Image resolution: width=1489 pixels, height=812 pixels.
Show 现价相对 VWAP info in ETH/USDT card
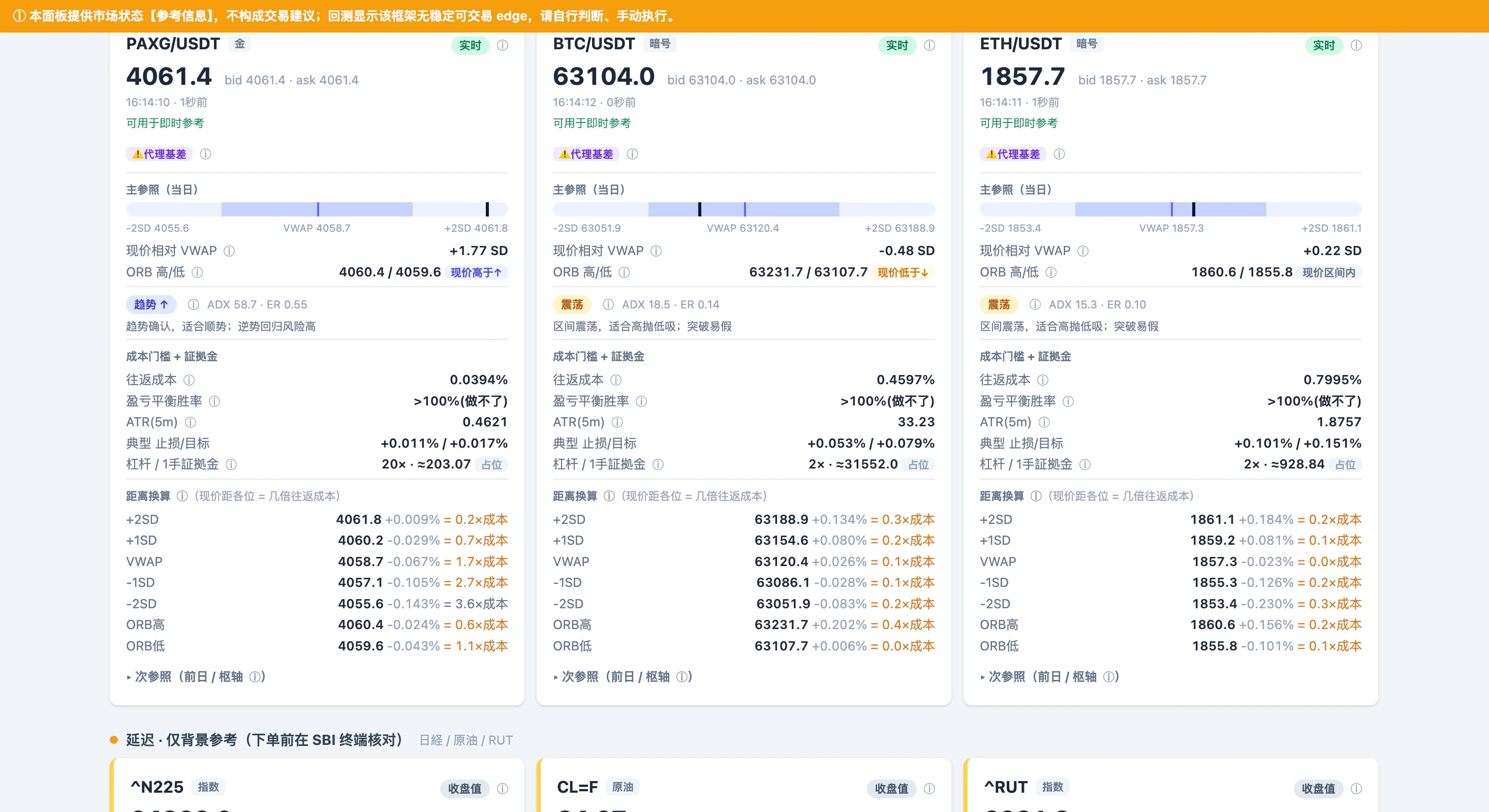pyautogui.click(x=1082, y=251)
